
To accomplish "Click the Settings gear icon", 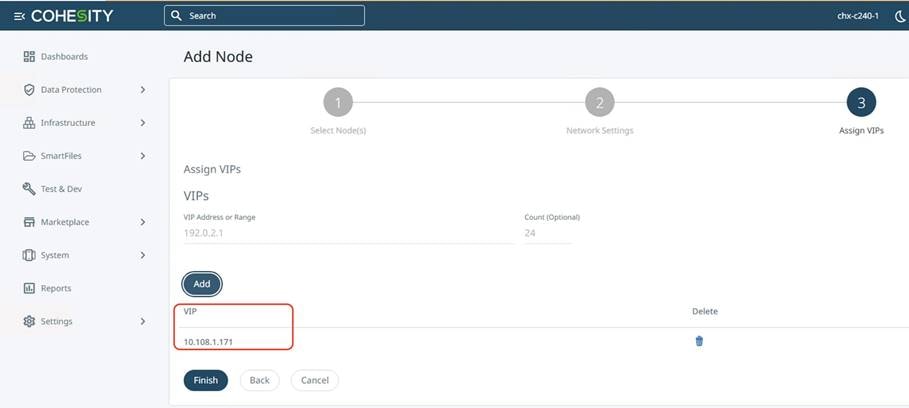I will [29, 321].
